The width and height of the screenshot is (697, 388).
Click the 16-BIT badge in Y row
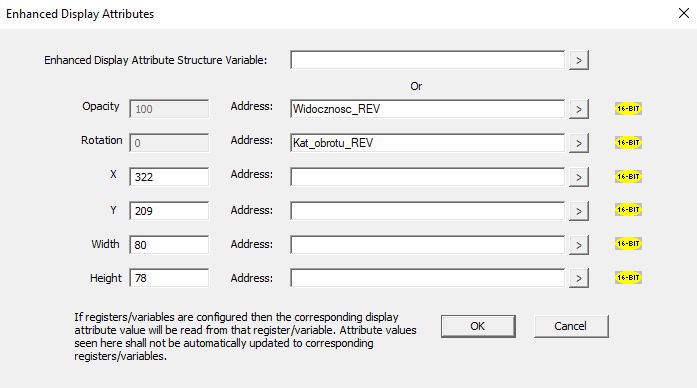pos(628,209)
